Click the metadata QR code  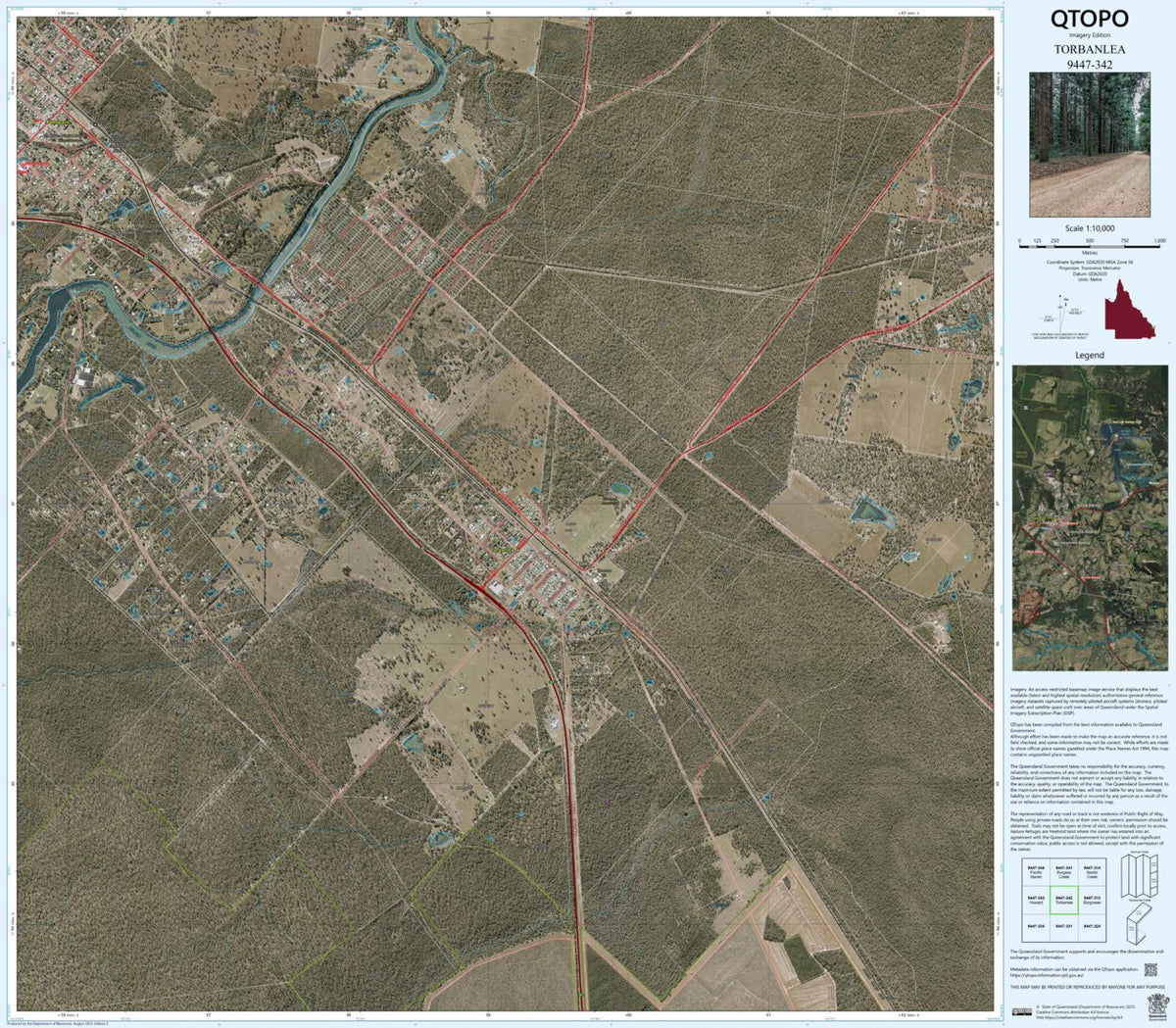(1151, 970)
